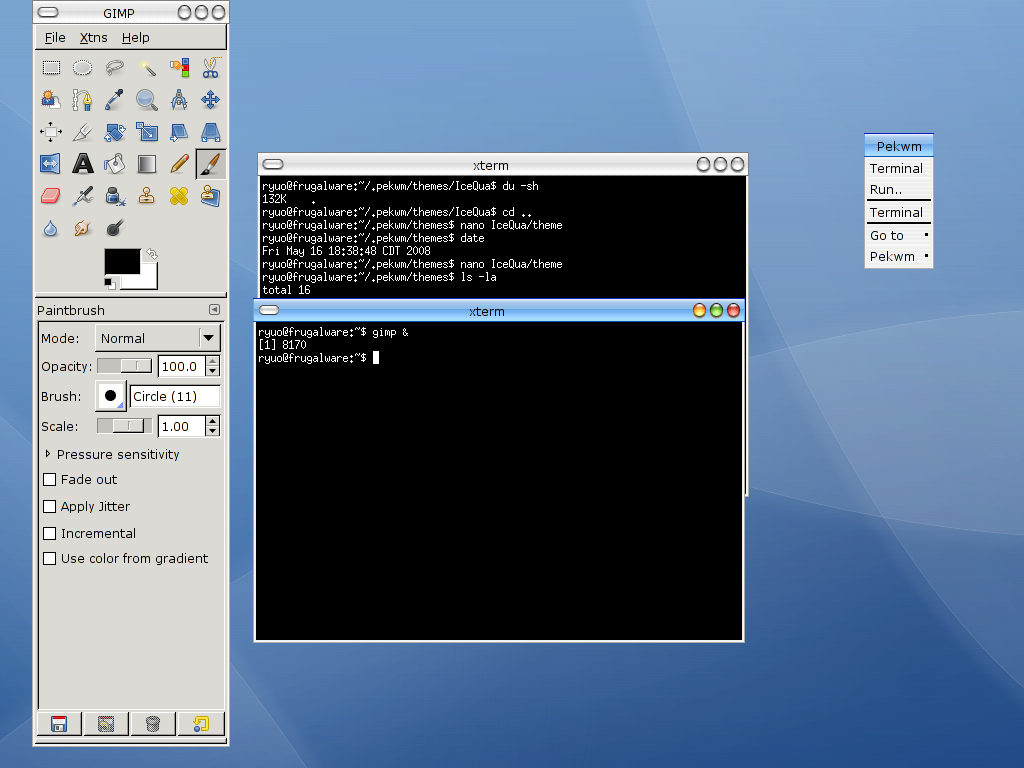
Task: Select the Foreground Select tool
Action: pos(51,99)
